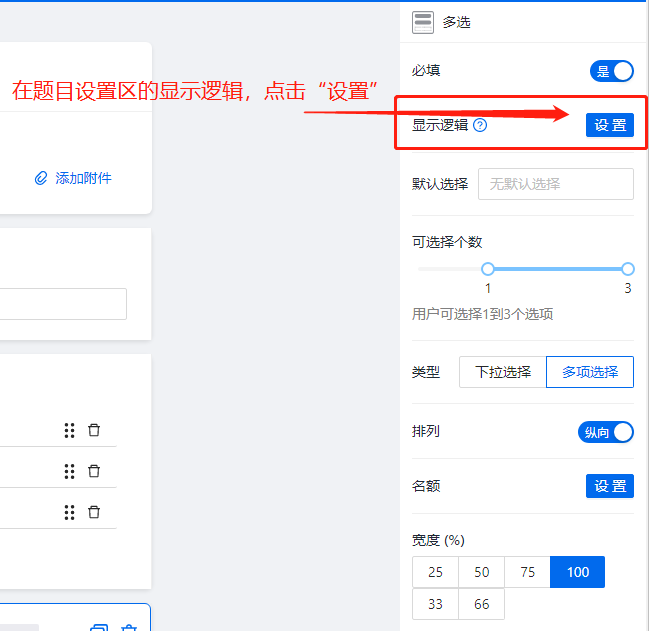The image size is (649, 631).
Task: Click the text input field in the form
Action: [62, 304]
